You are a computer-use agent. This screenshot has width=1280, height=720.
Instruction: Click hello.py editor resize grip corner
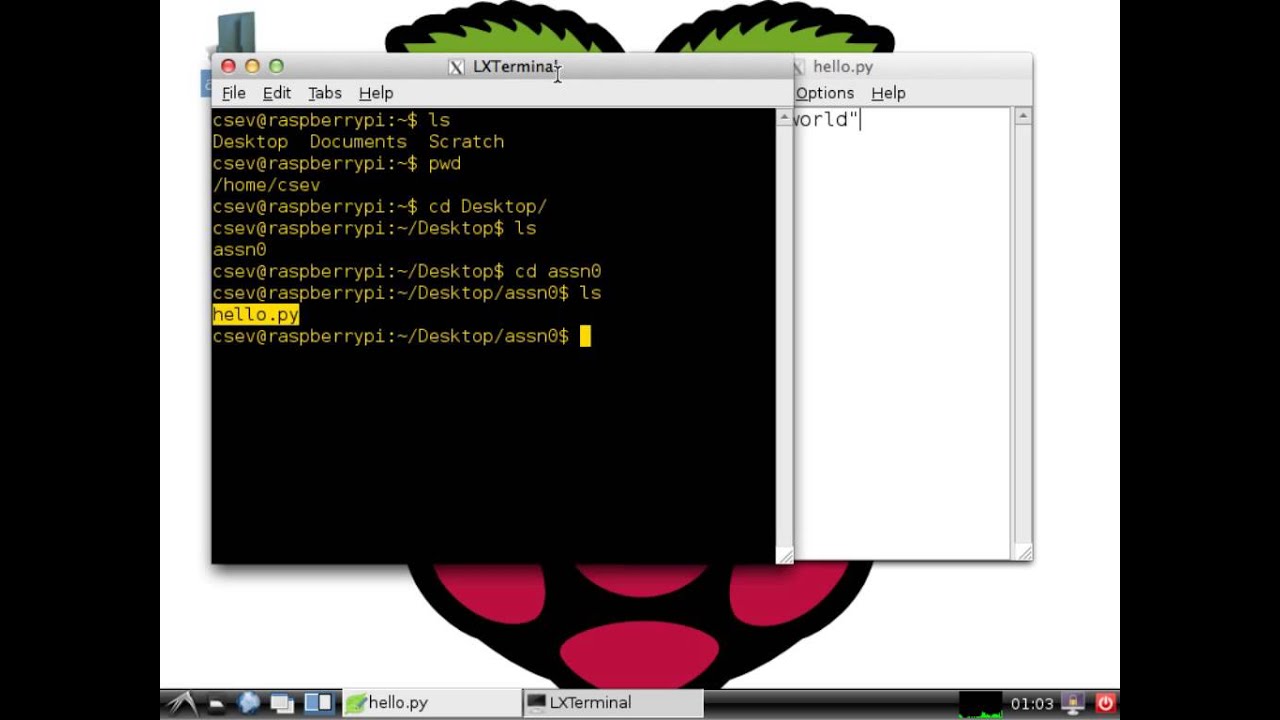[1023, 552]
